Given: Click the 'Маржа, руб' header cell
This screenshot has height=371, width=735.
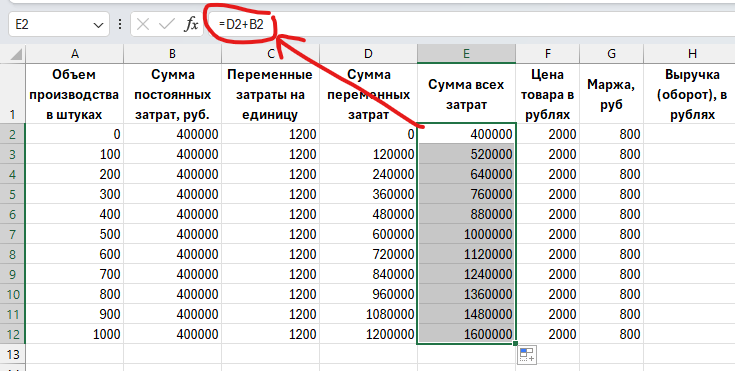Looking at the screenshot, I should (x=611, y=94).
